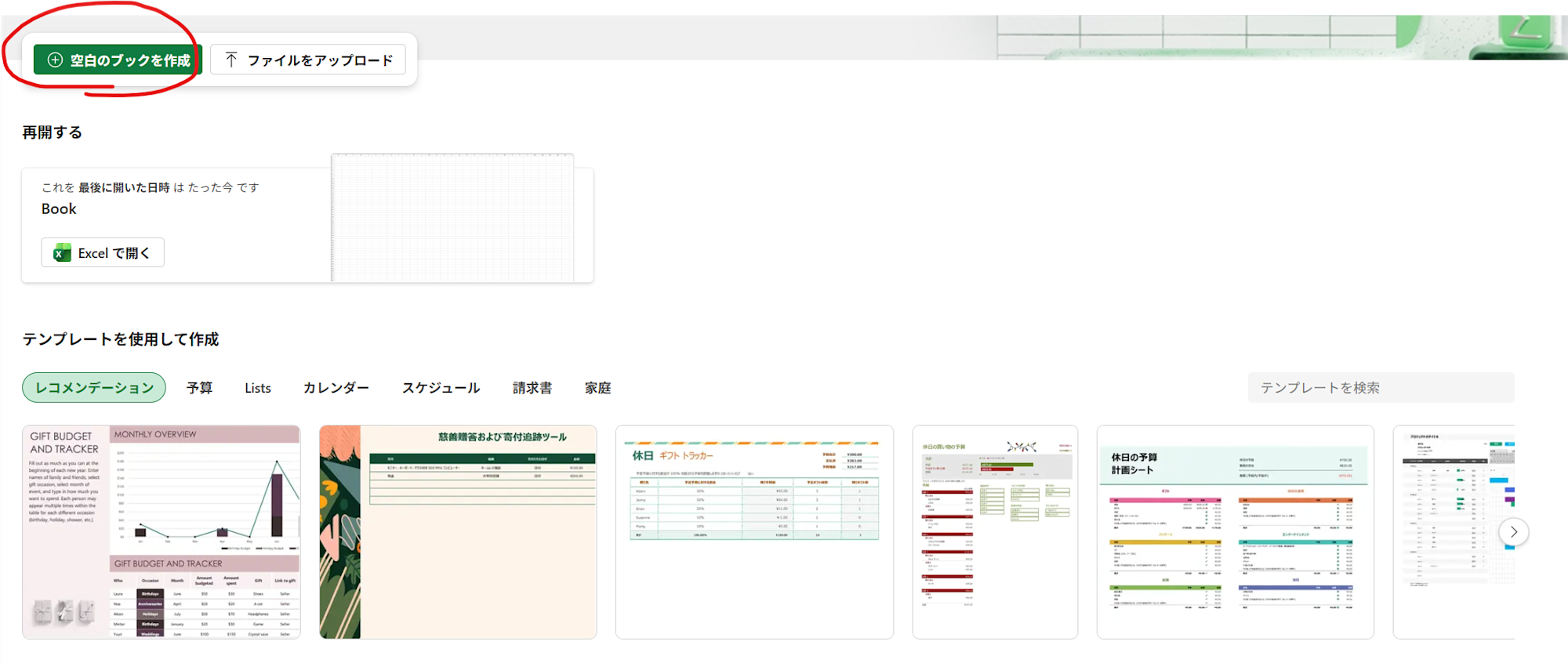Switch to the Lists tab
Viewport: 1568px width, 663px height.
click(x=258, y=388)
